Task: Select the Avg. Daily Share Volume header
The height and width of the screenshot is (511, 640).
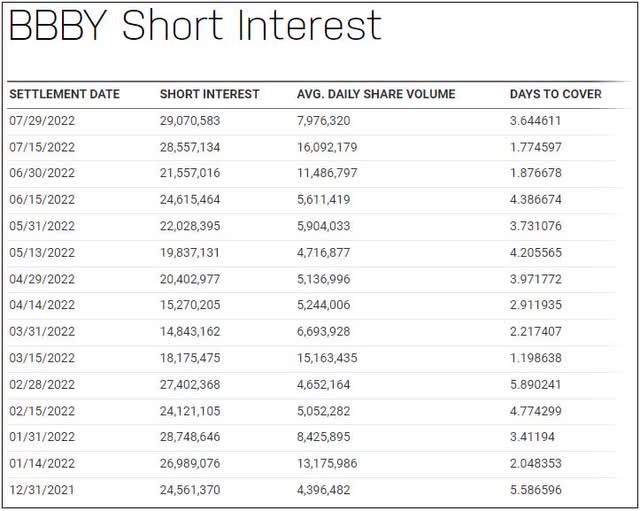Action: click(376, 94)
